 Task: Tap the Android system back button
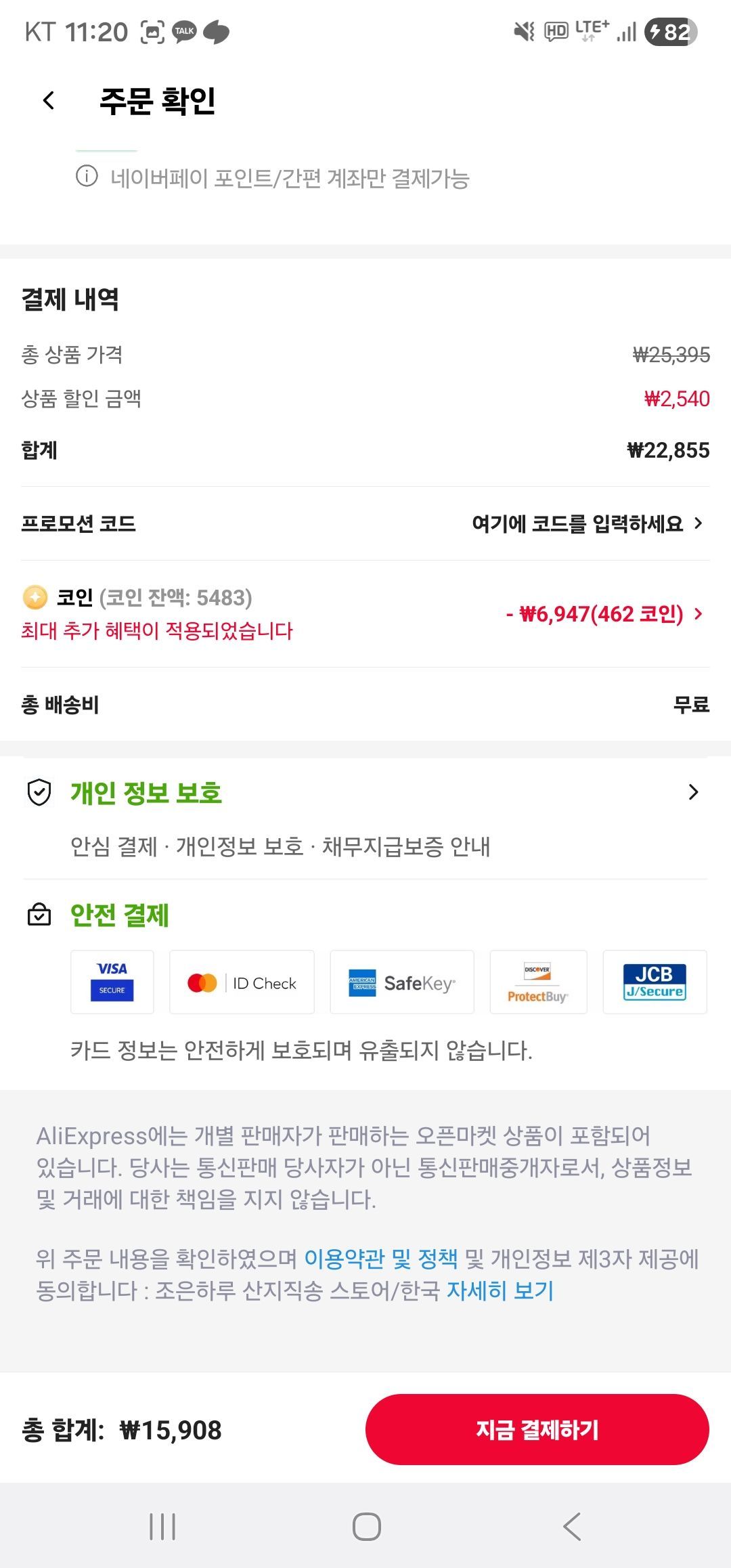pos(572,1526)
